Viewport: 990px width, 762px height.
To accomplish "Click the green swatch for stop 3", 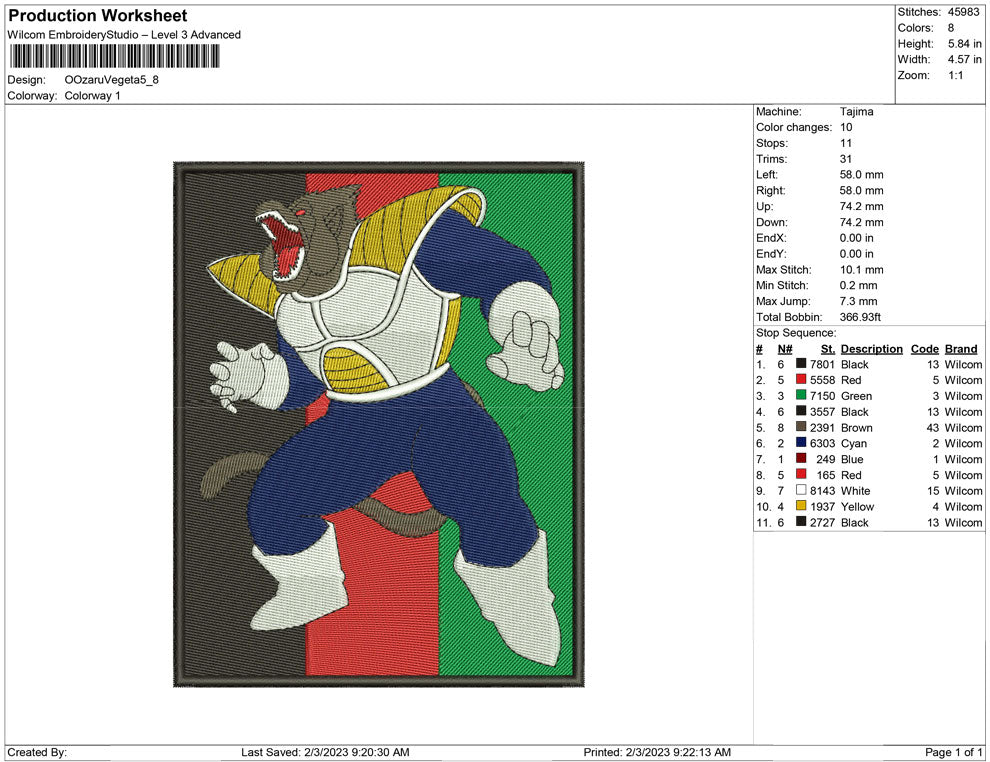I will (801, 395).
